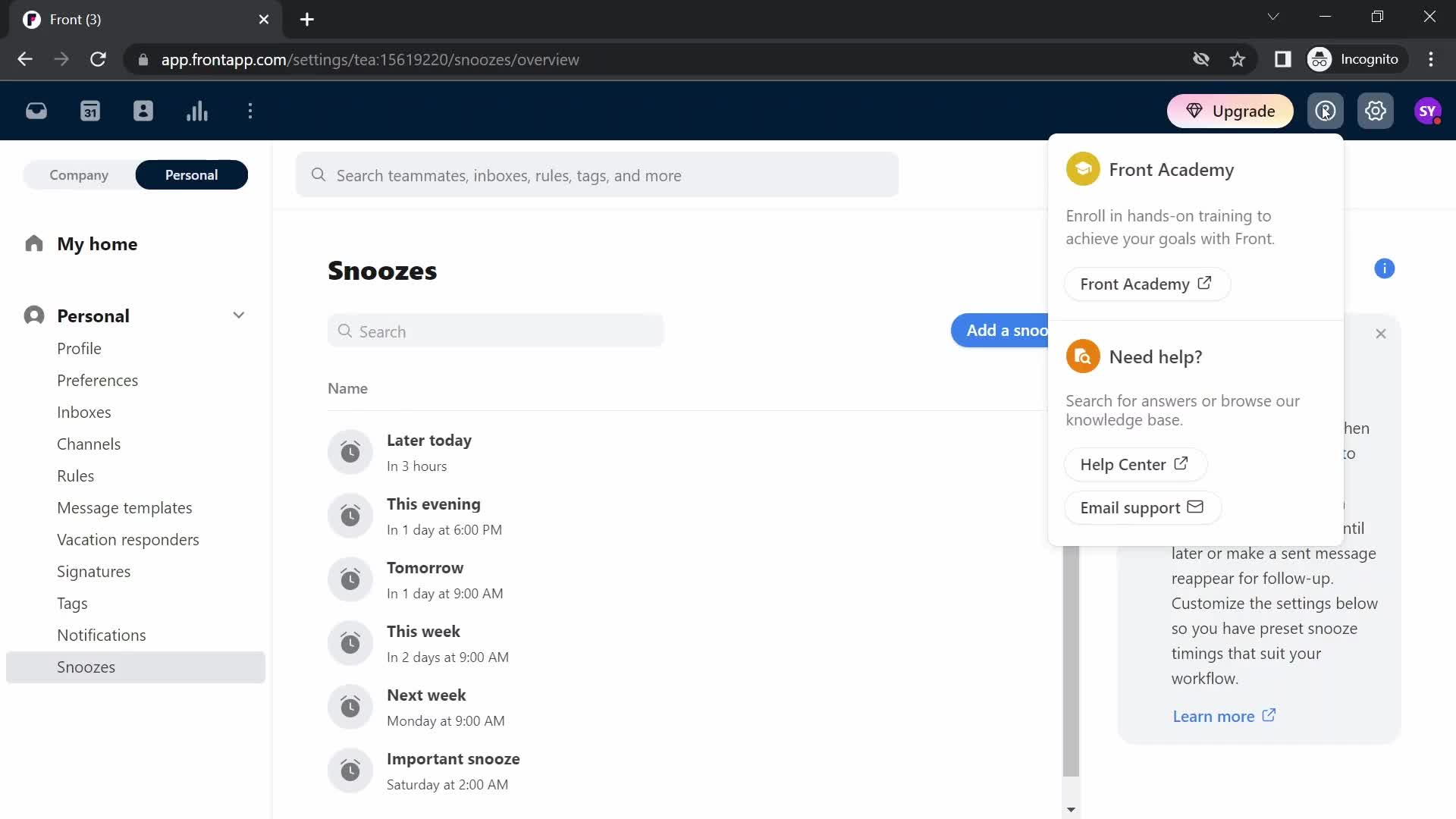Select the Personal tab
The width and height of the screenshot is (1456, 819).
[191, 174]
